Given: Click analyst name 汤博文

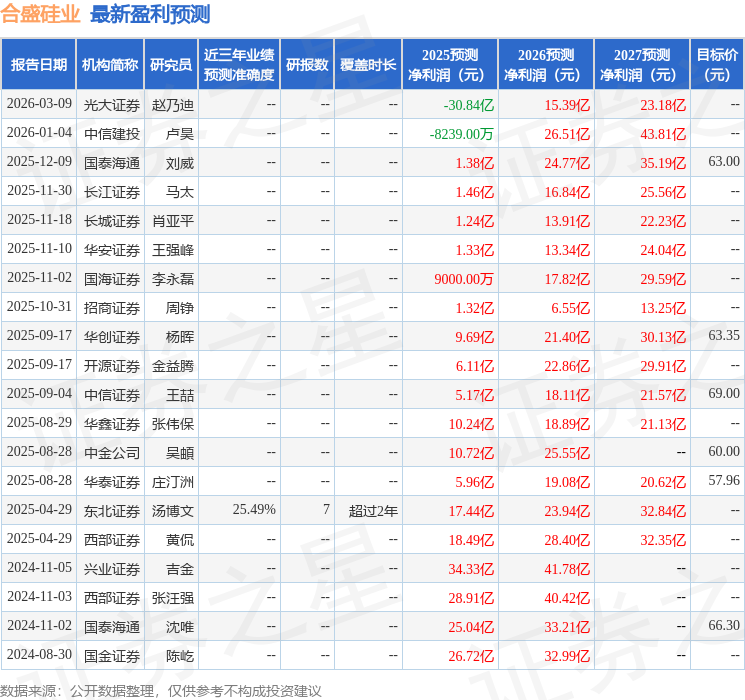Looking at the screenshot, I should click(172, 510).
